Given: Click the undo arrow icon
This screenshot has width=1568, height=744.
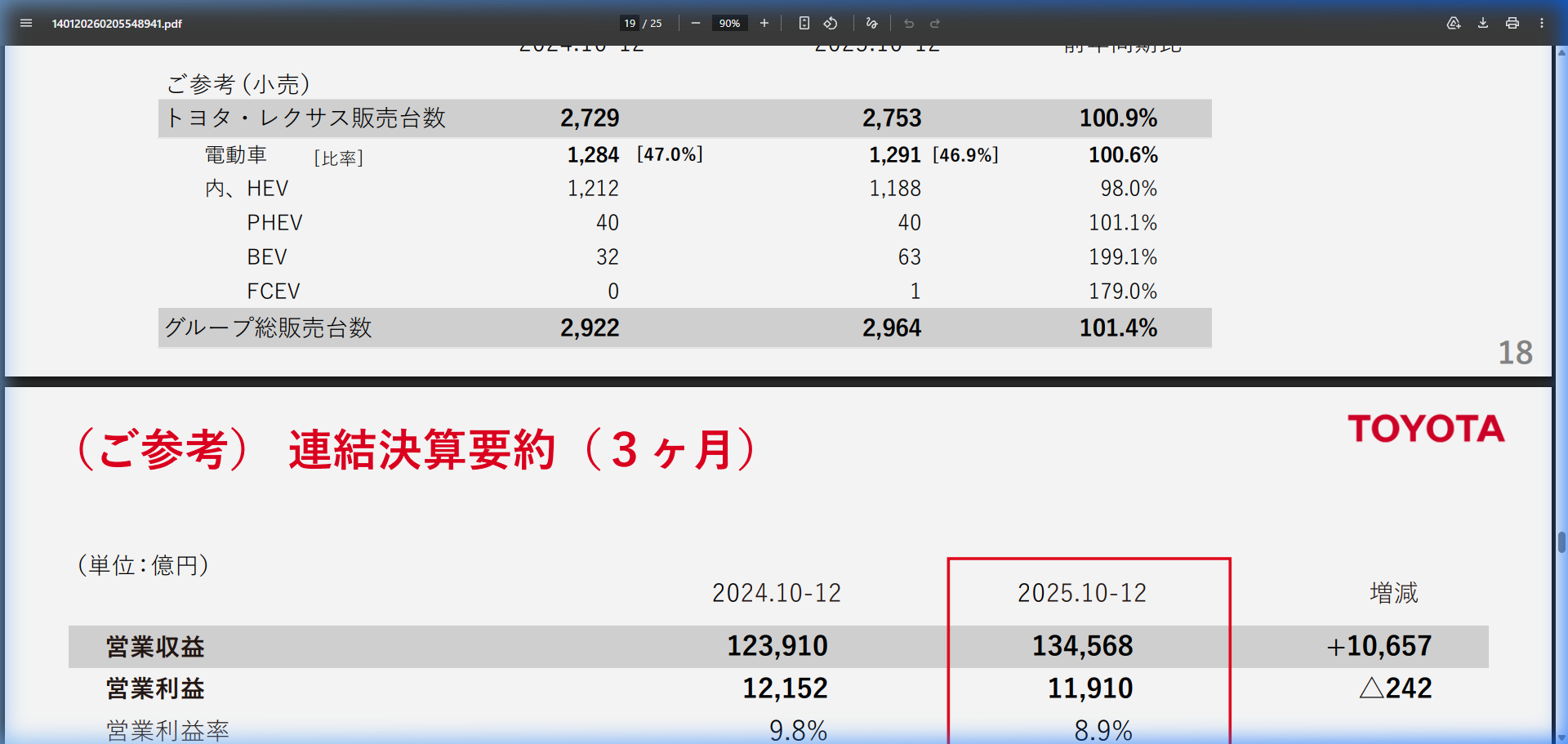Looking at the screenshot, I should [909, 23].
